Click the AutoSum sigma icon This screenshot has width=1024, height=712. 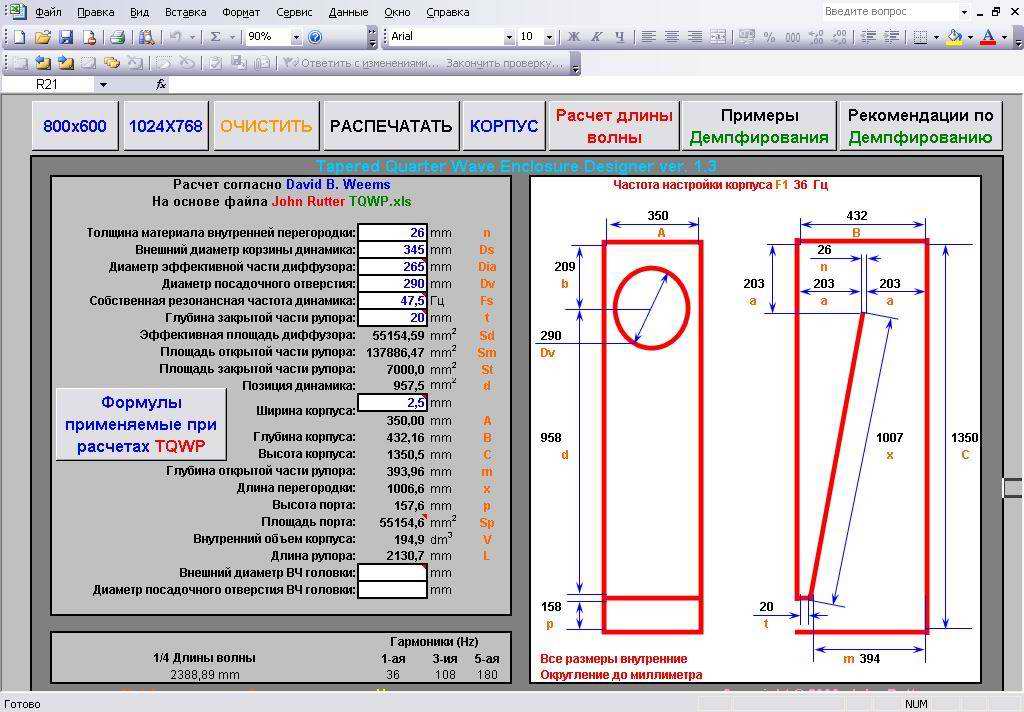(215, 37)
